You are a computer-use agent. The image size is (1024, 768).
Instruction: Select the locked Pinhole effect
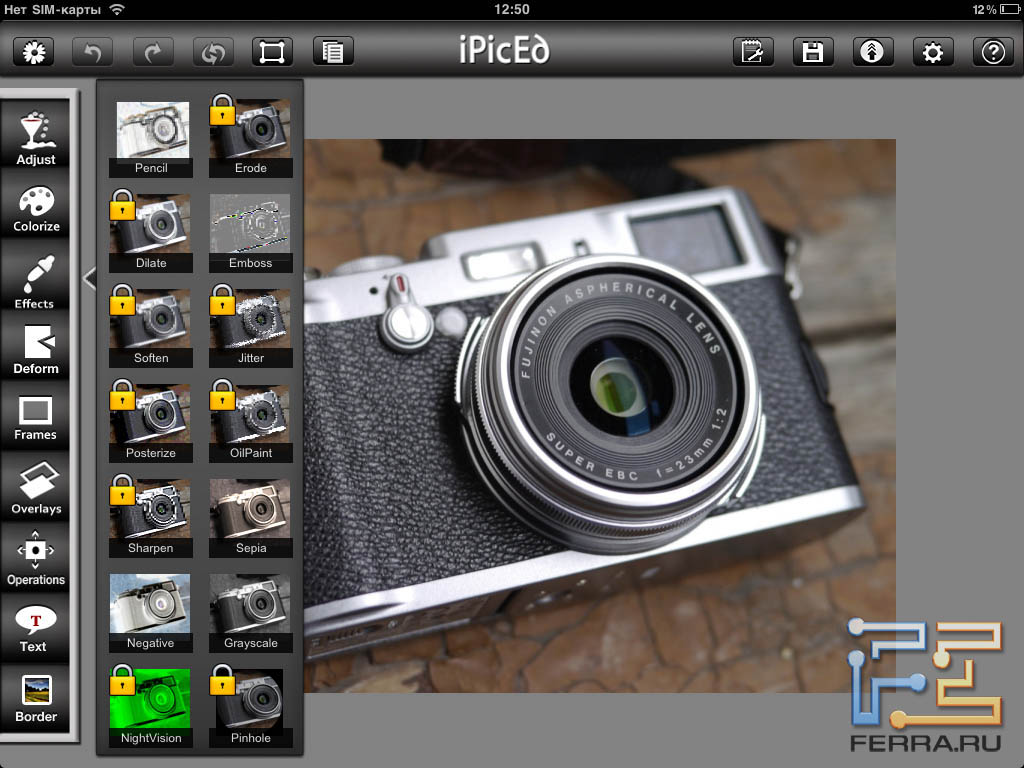(251, 707)
